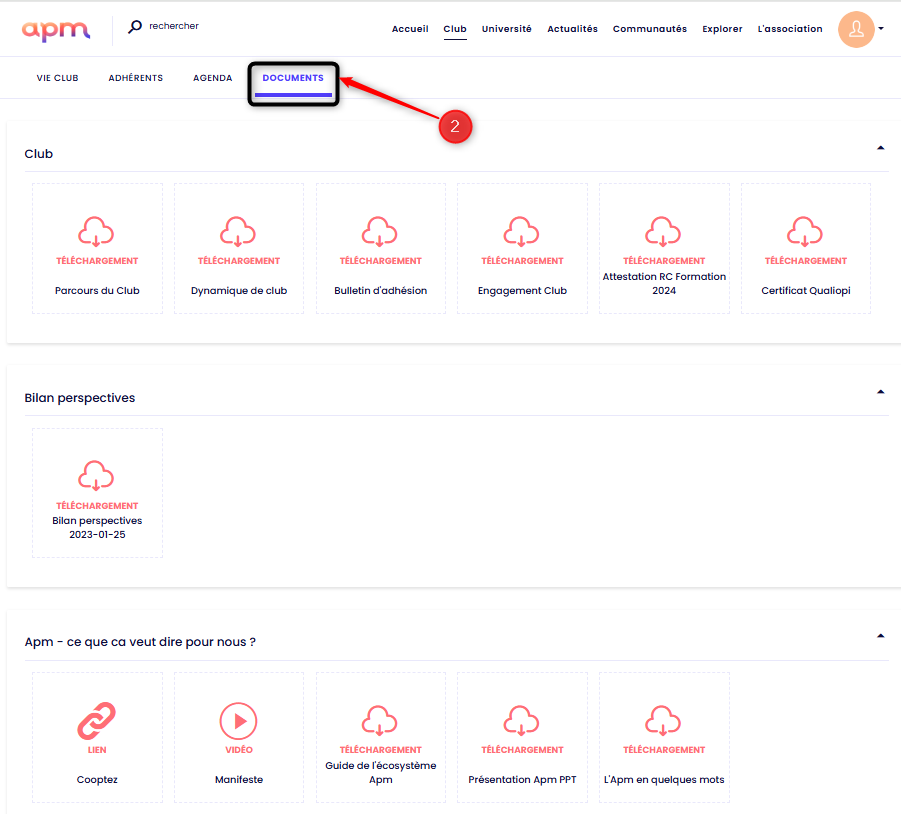Screen dimensions: 901x814
Task: Open the Bulletin d'adhésion document title
Action: (380, 291)
